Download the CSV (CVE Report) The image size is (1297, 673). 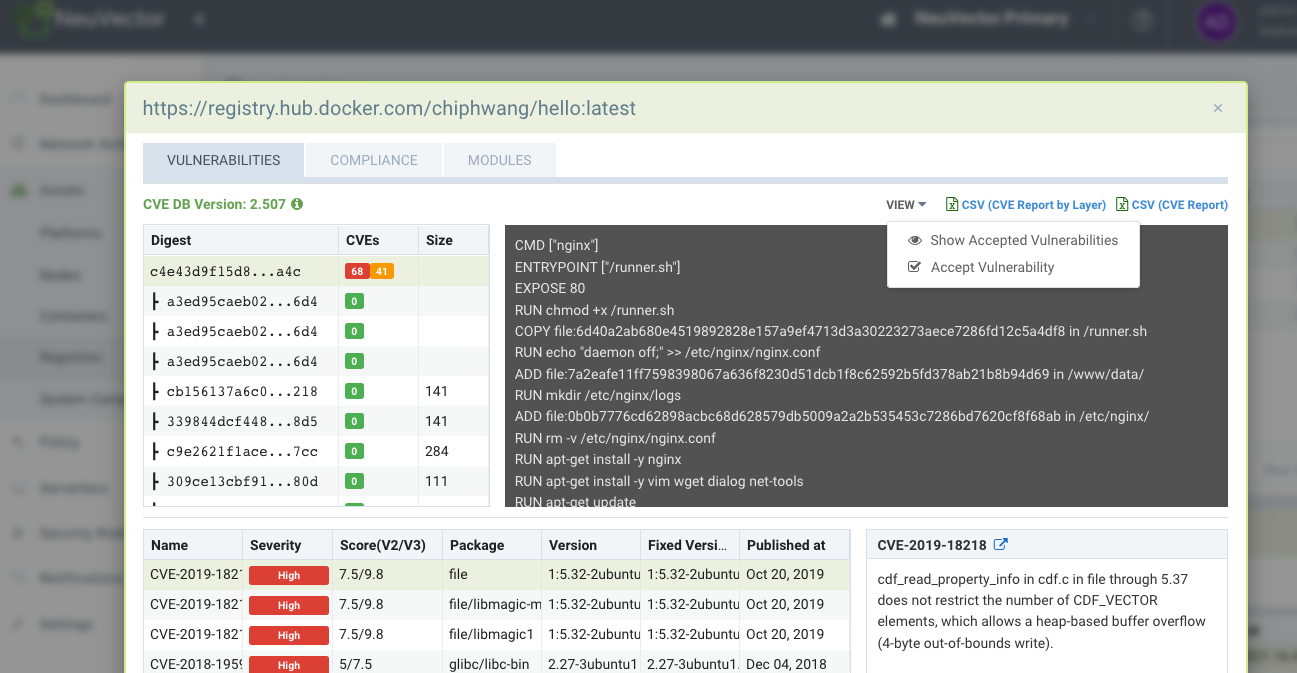[1178, 205]
